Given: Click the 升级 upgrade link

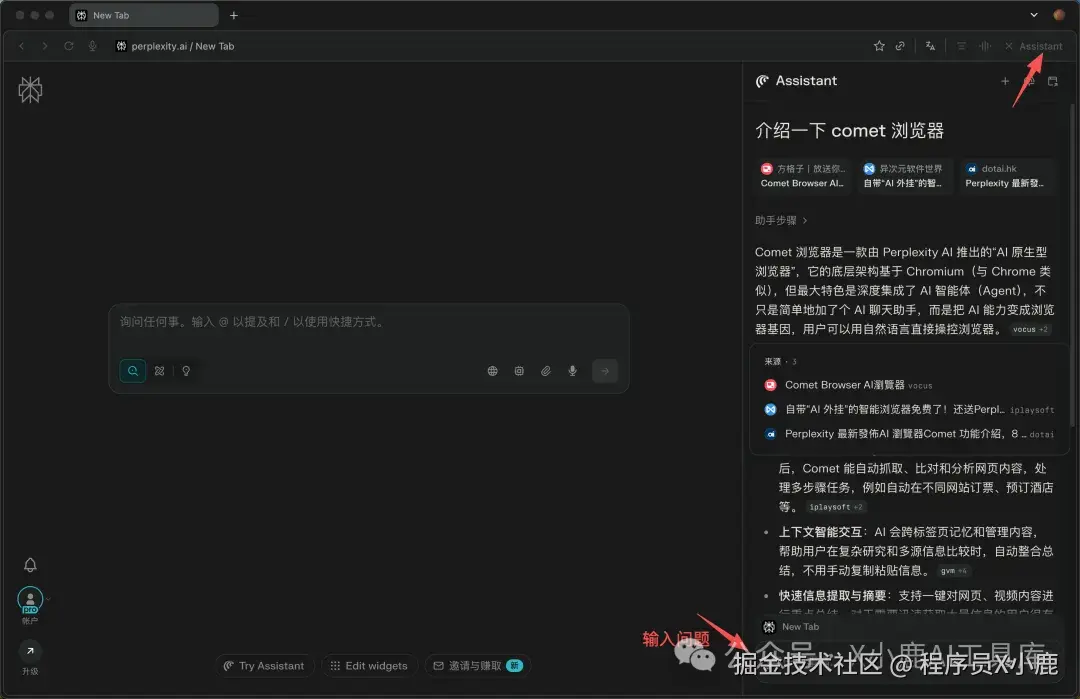Looking at the screenshot, I should [30, 655].
